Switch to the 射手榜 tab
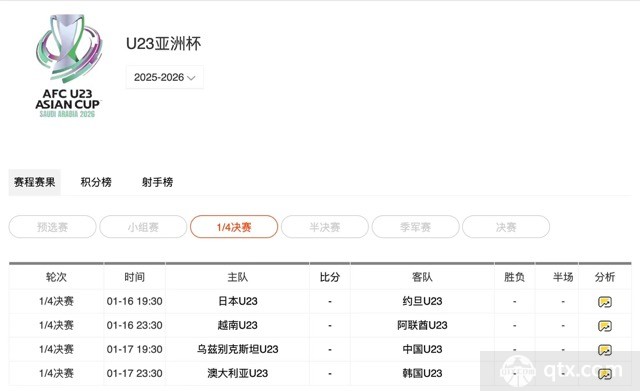Viewport: 640px width, 391px height. point(157,182)
